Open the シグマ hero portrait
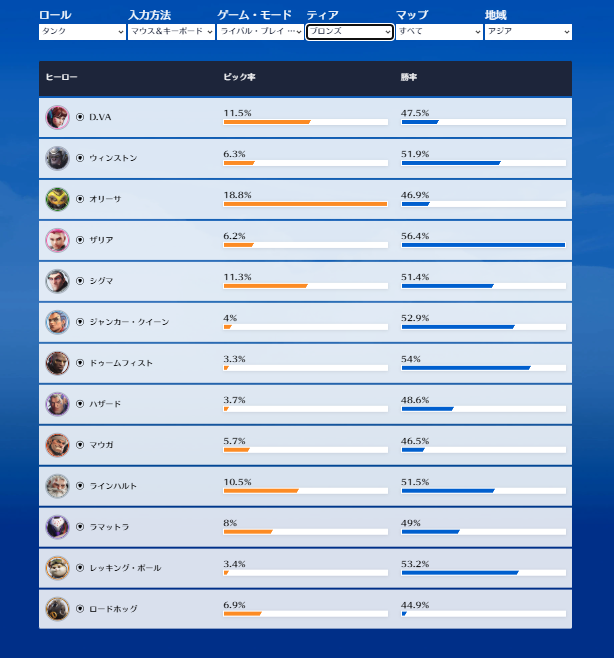This screenshot has width=614, height=658. click(x=57, y=281)
